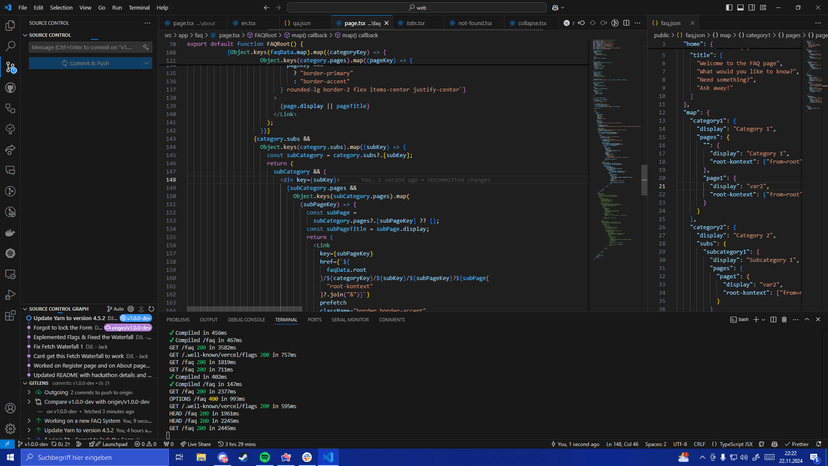Screen dimensions: 828x466
Task: Open the Terminal menu in menu bar
Action: [140, 7]
